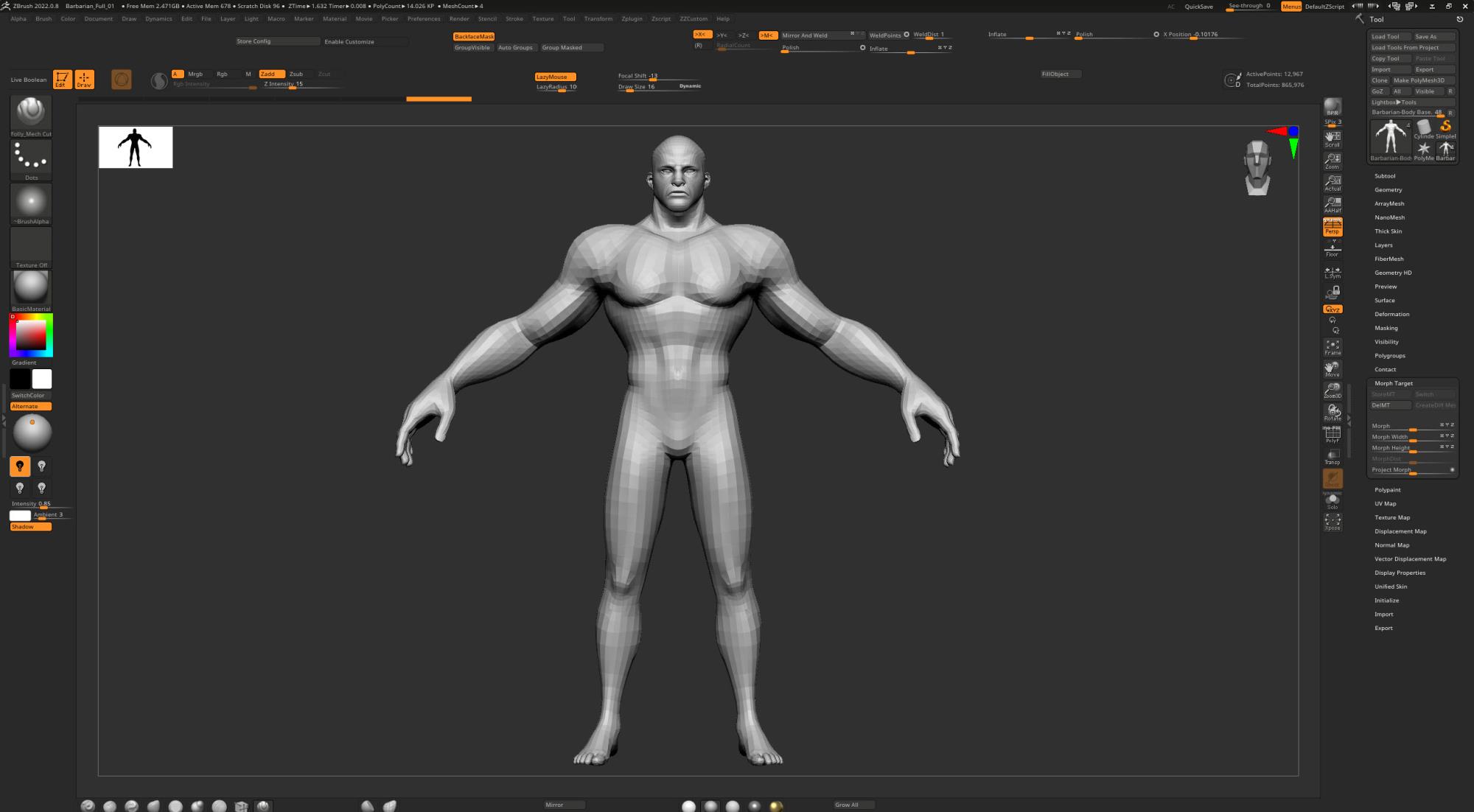
Task: Open the BrushAlpha selector
Action: point(31,203)
